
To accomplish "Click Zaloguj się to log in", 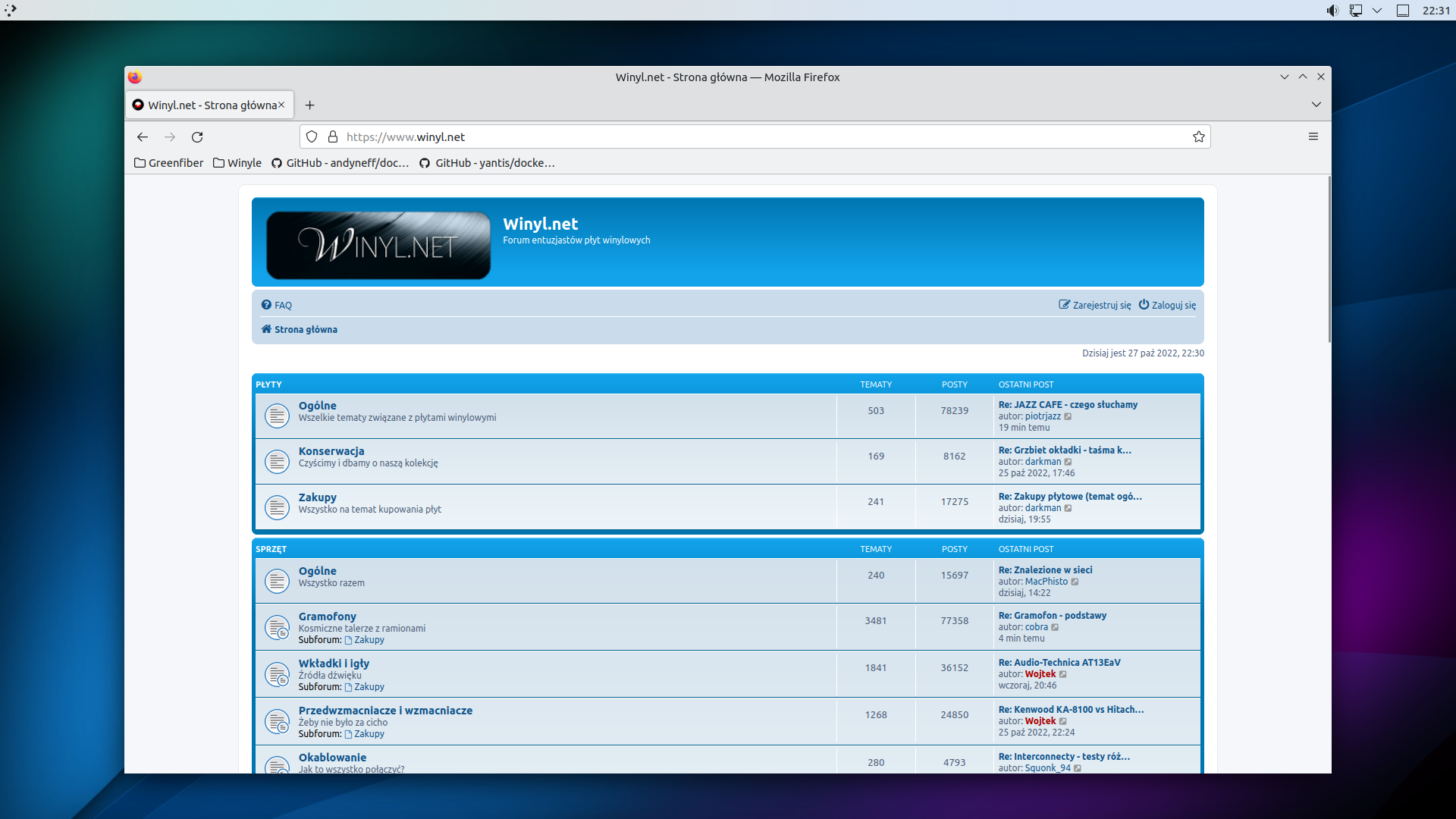I will click(x=1167, y=306).
